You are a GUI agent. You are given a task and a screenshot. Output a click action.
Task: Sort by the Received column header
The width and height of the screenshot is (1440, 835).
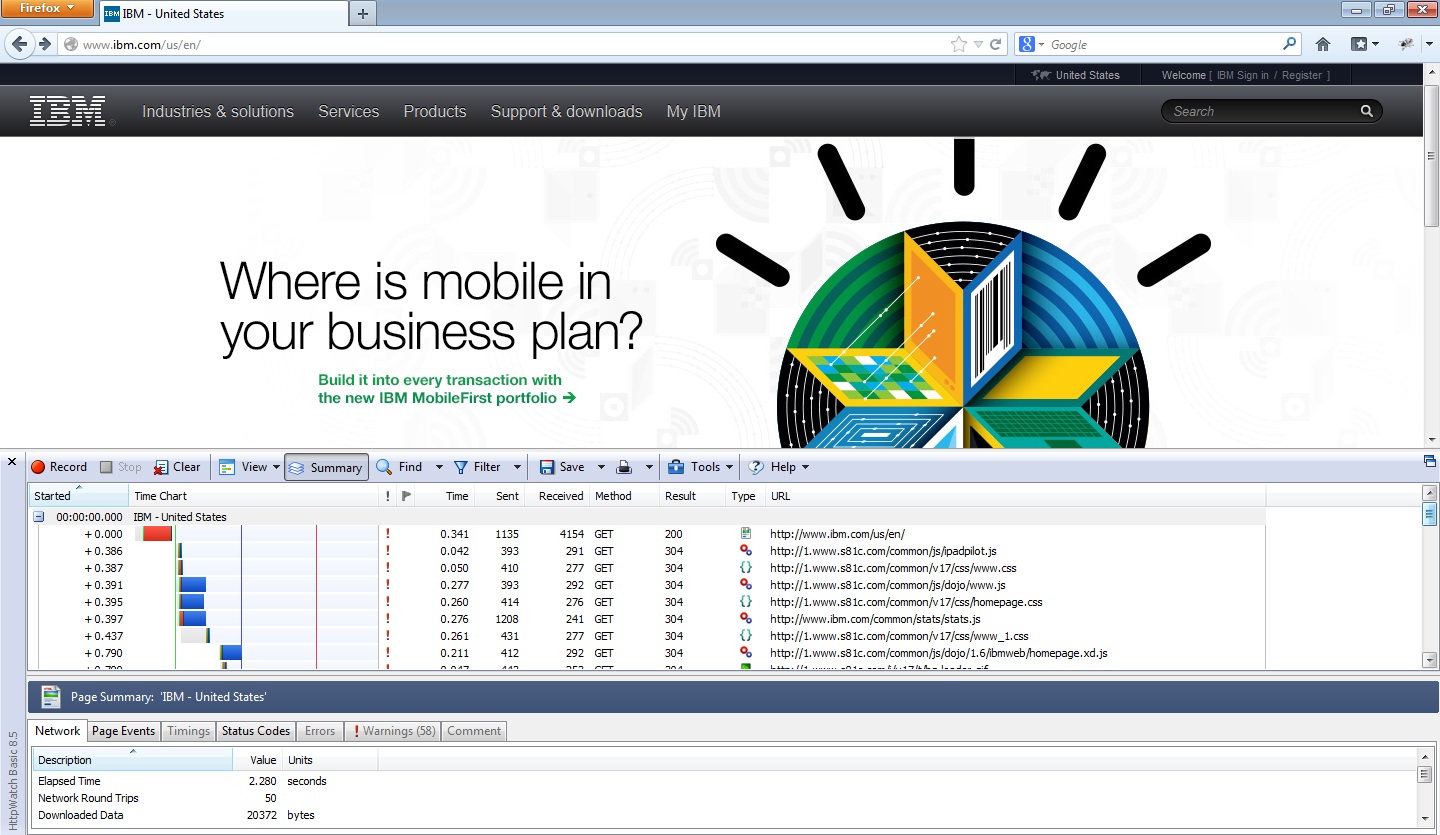pyautogui.click(x=558, y=496)
